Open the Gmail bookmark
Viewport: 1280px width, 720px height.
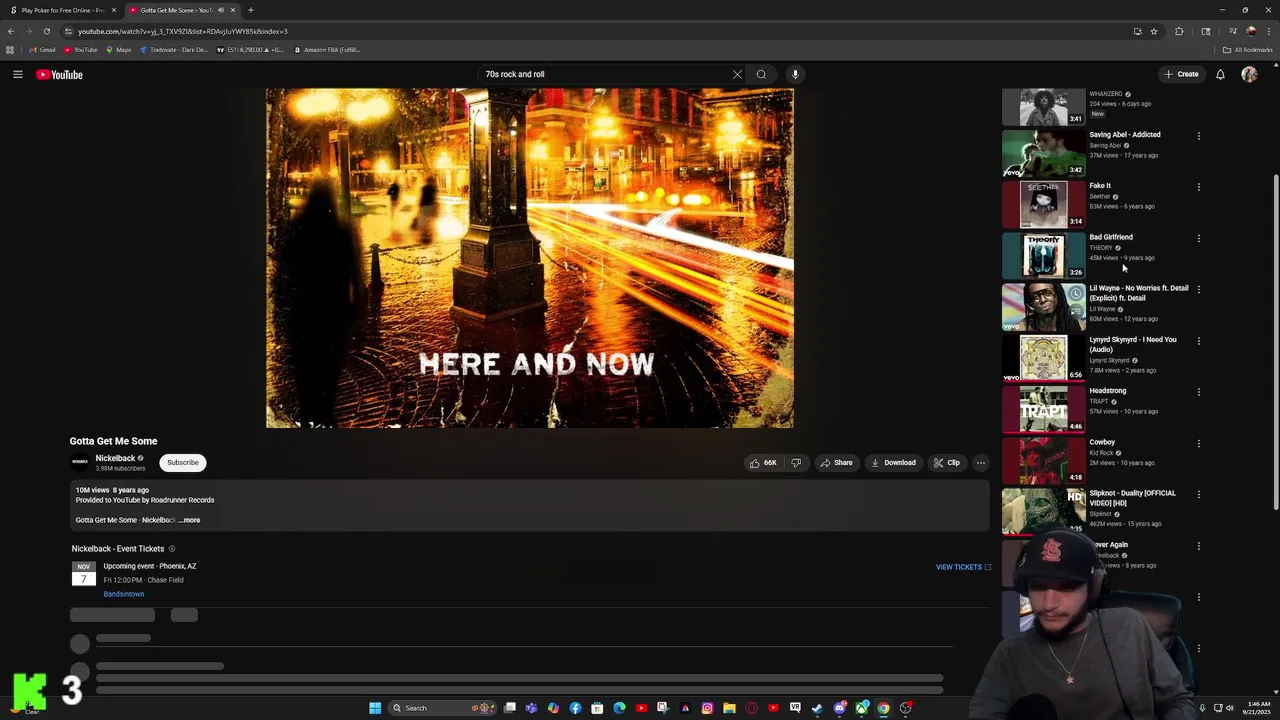point(43,50)
